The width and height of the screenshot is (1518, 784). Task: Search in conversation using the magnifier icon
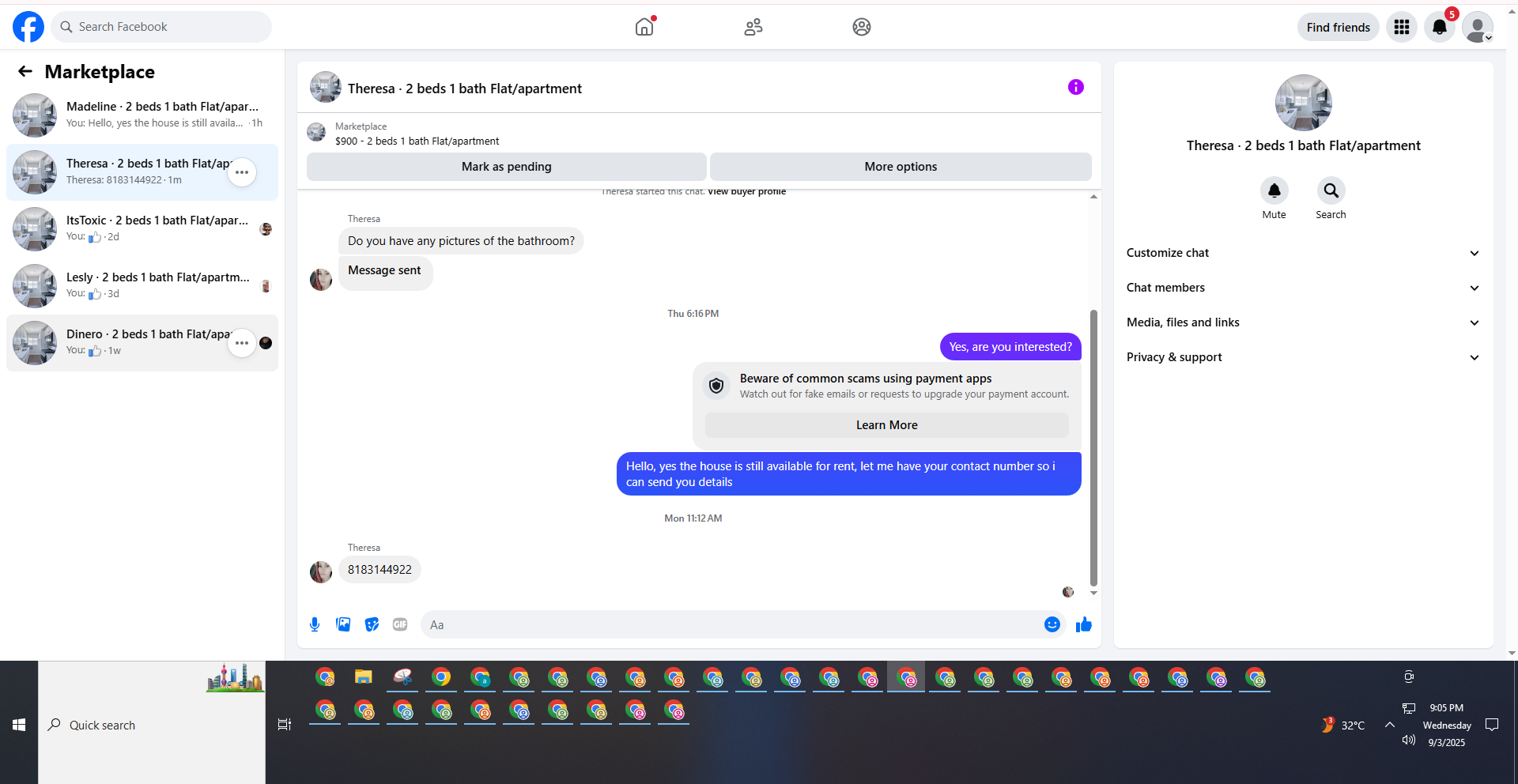coord(1331,190)
